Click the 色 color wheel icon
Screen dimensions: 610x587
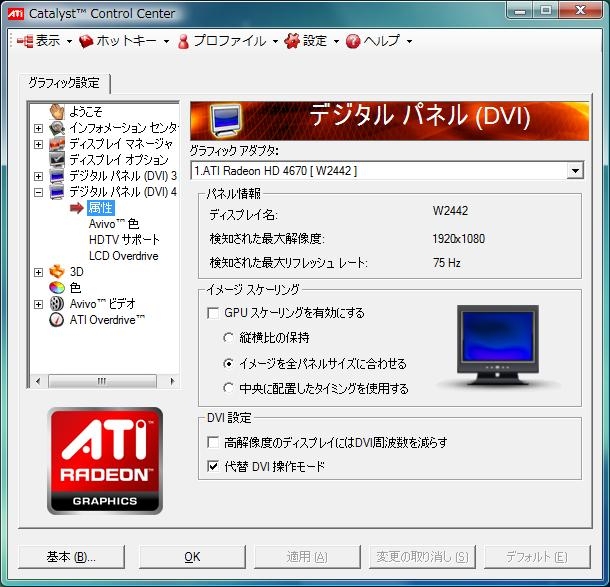click(x=57, y=288)
